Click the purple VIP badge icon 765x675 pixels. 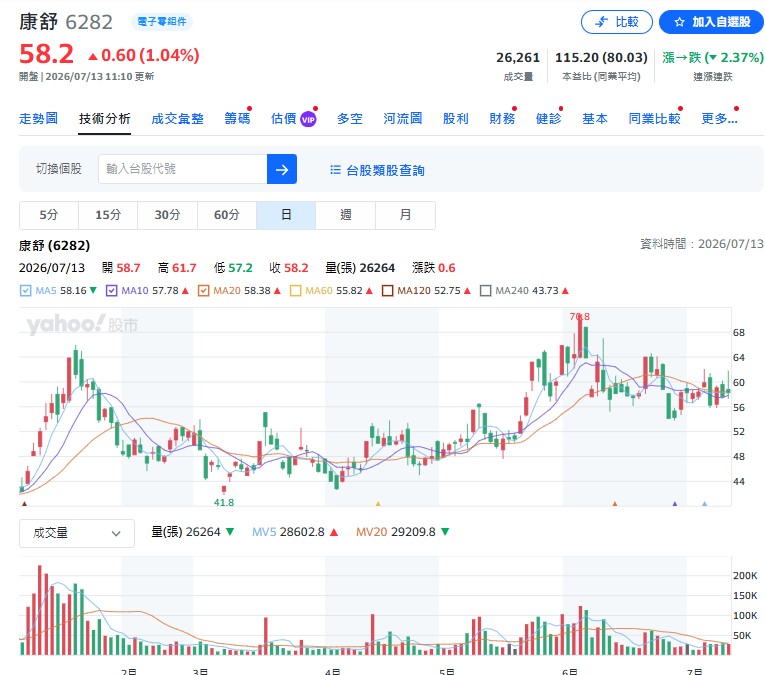308,119
